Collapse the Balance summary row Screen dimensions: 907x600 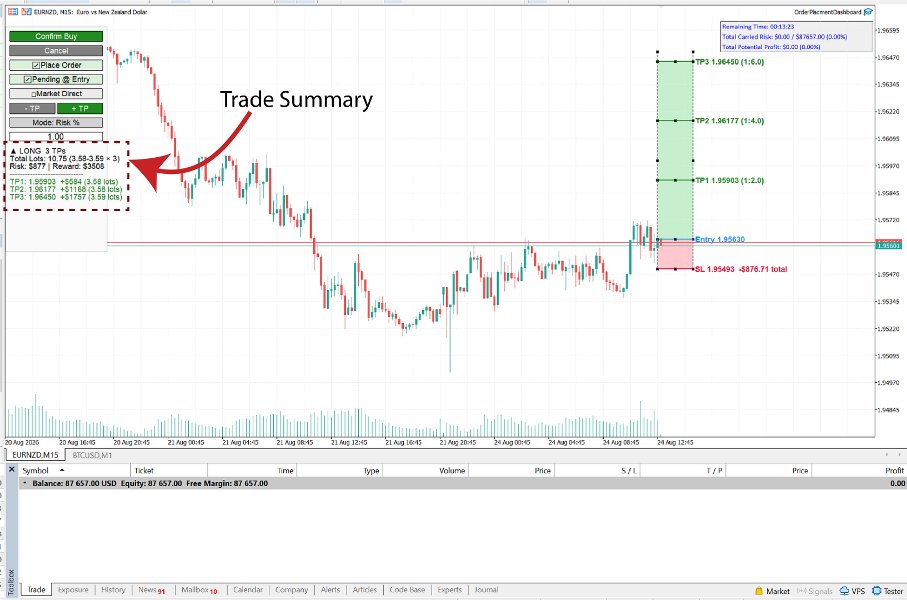[x=25, y=483]
